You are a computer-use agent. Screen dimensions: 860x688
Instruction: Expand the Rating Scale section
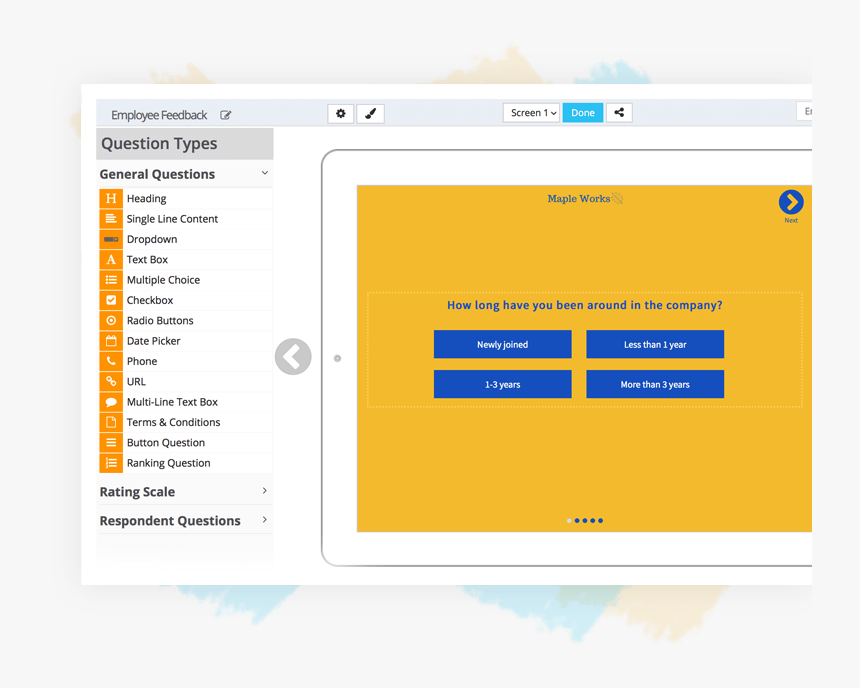click(x=265, y=490)
